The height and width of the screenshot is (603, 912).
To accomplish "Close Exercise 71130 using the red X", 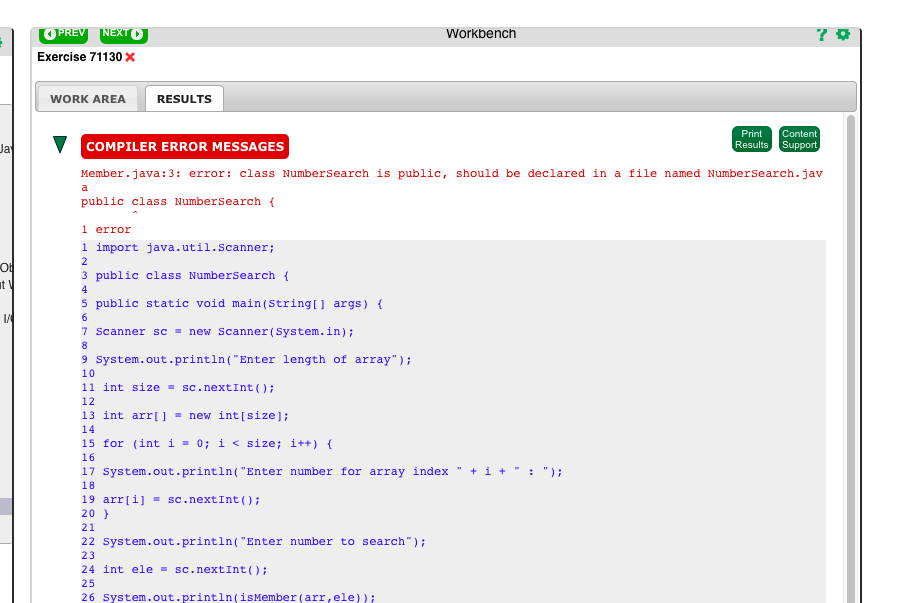I will pyautogui.click(x=131, y=57).
